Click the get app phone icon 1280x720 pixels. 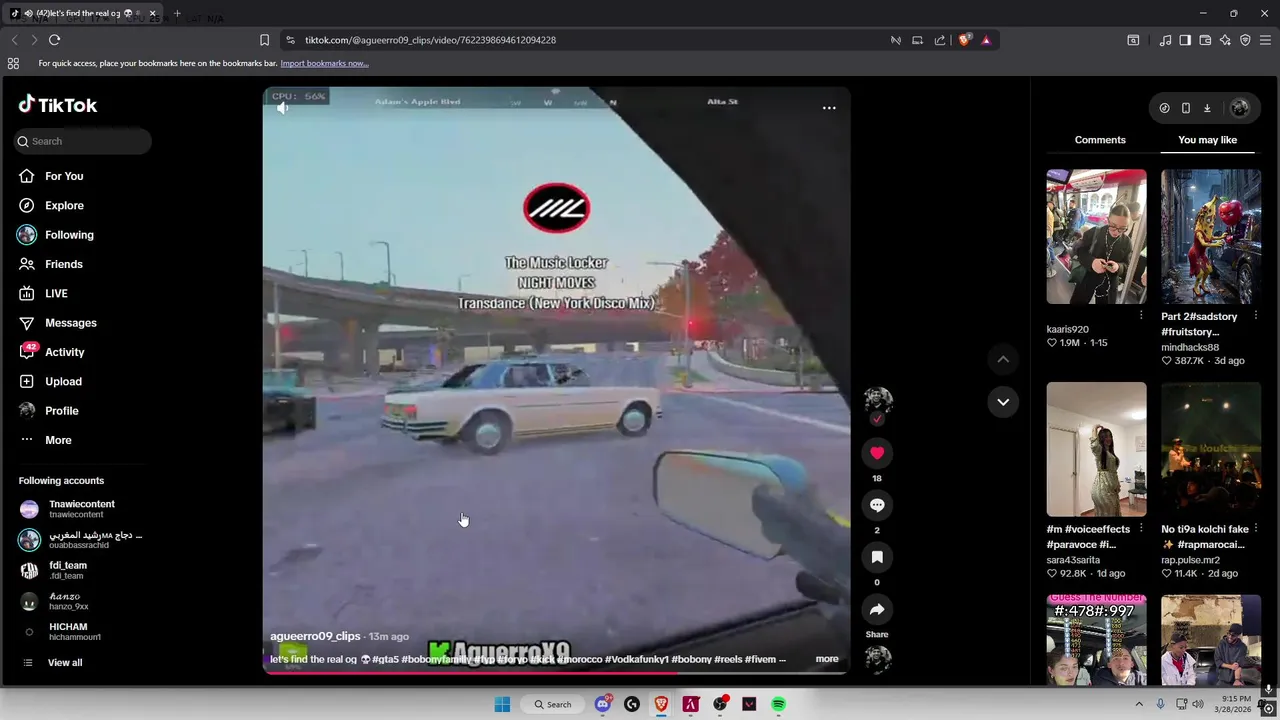pos(1185,108)
